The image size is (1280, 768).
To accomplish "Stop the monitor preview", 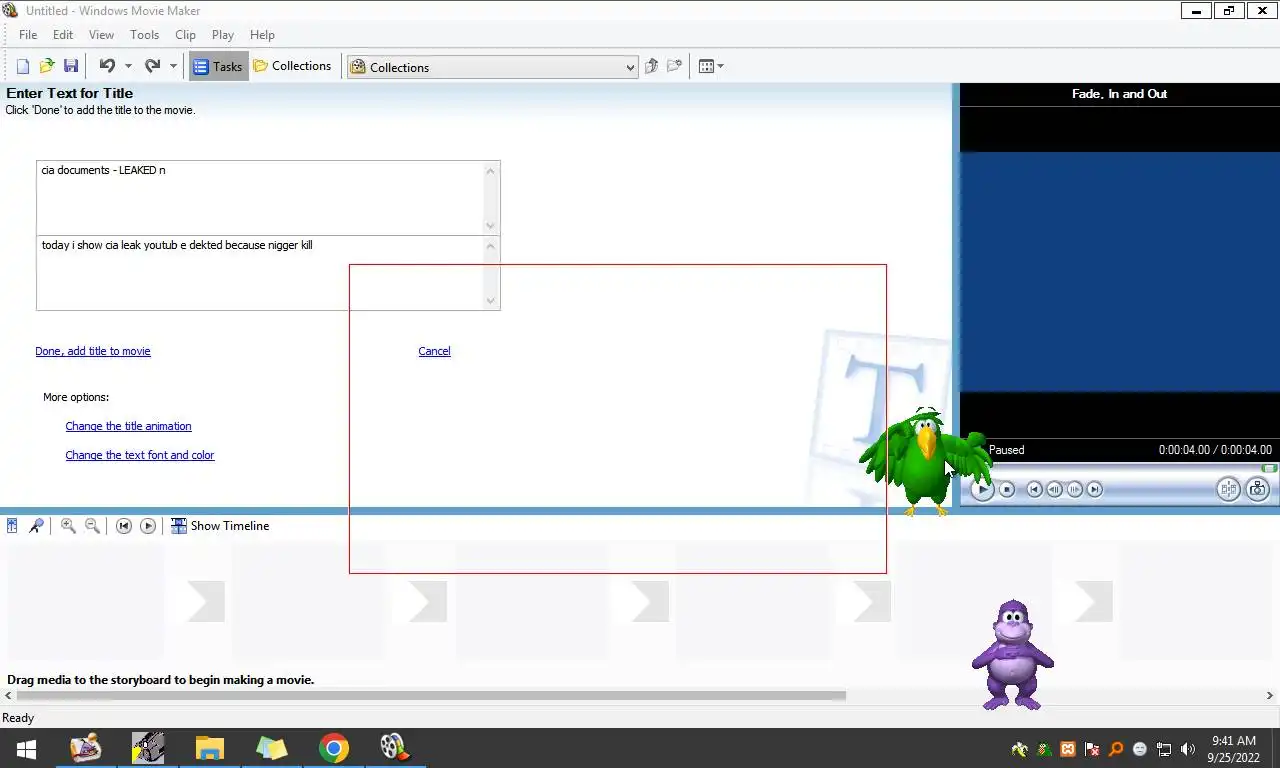I will click(1007, 489).
